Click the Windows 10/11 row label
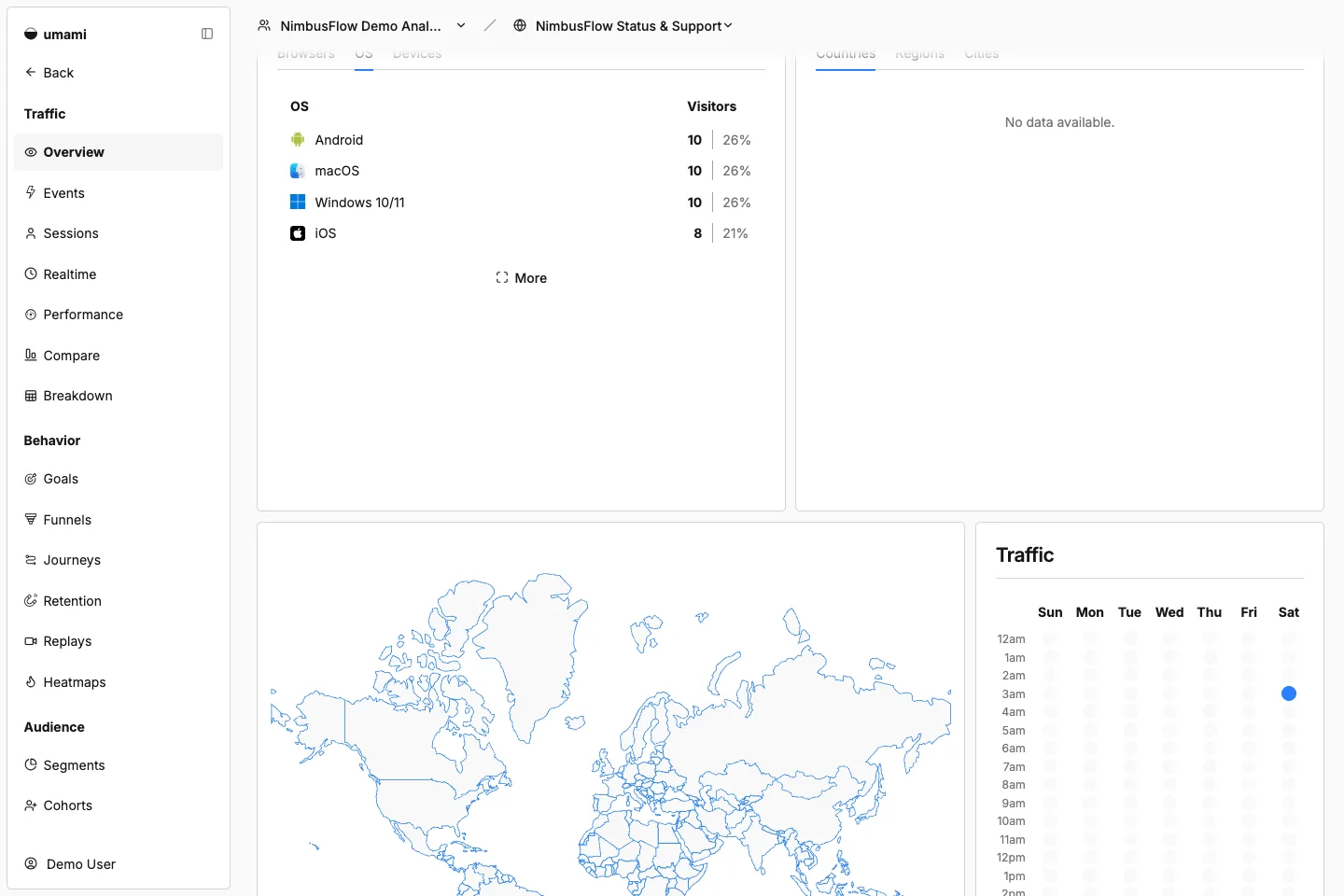1344x896 pixels. 359,202
